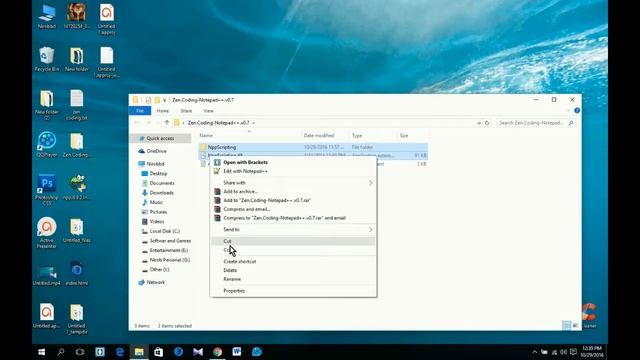Click the Up one level arrow
Viewport: 640px width, 360px height.
(167, 123)
